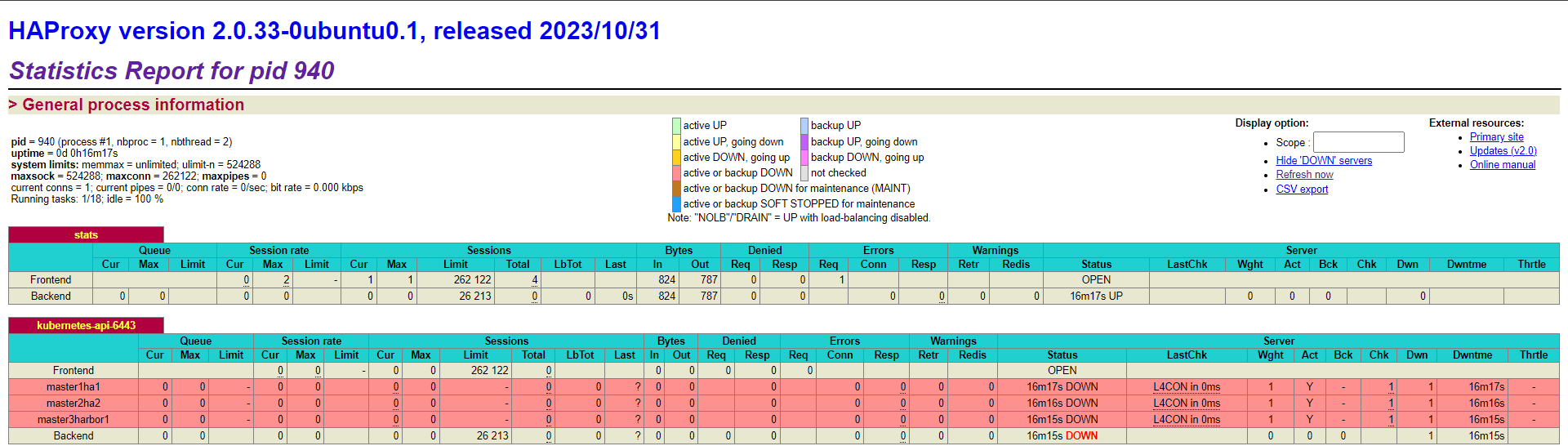1568x446 pixels.
Task: Click the stats Frontend sessions total '4'
Action: pyautogui.click(x=535, y=280)
